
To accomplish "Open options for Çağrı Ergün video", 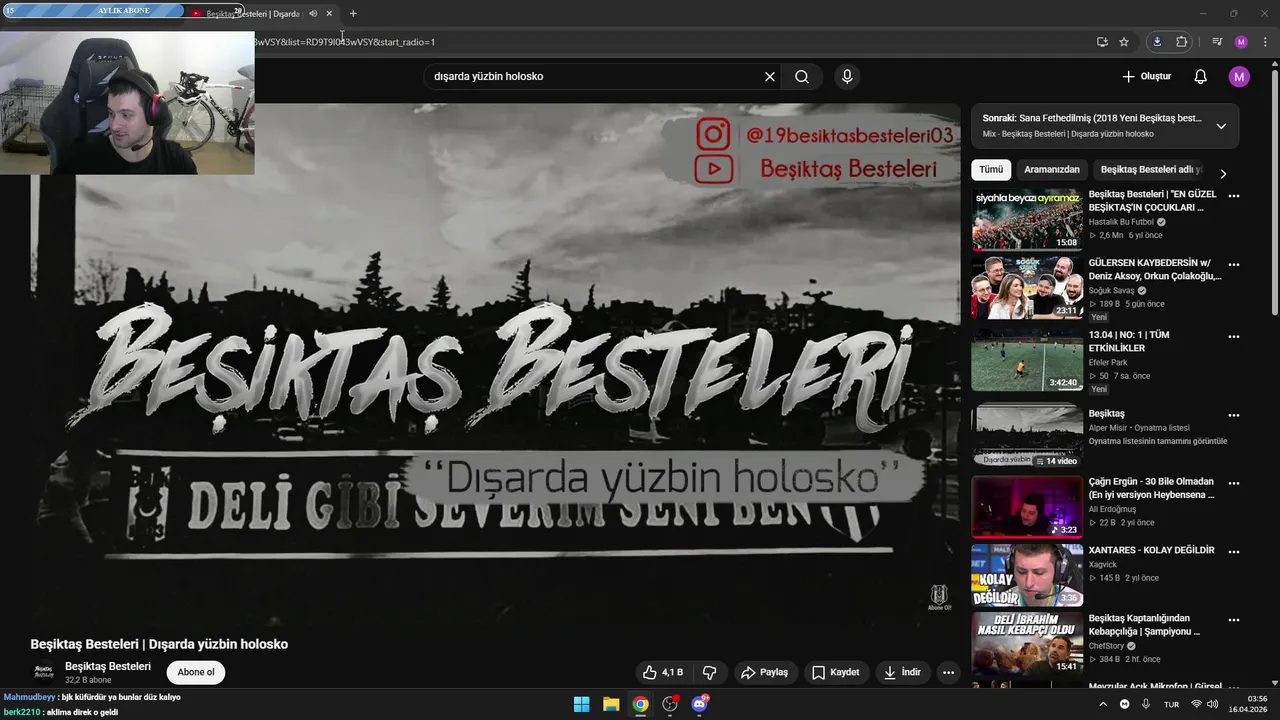I will click(1234, 482).
